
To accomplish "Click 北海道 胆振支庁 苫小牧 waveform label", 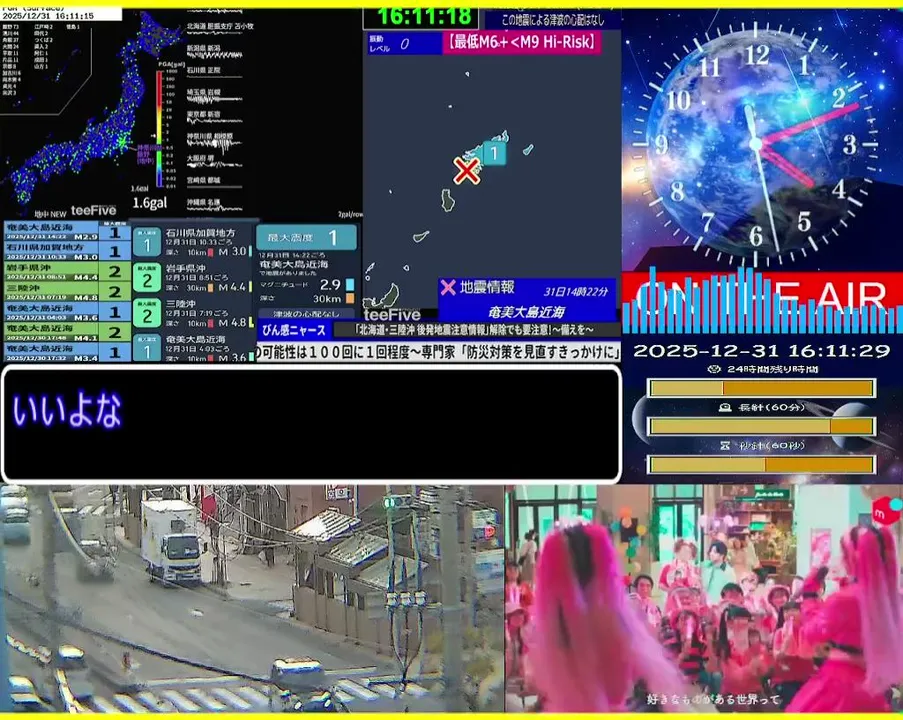I will (220, 26).
